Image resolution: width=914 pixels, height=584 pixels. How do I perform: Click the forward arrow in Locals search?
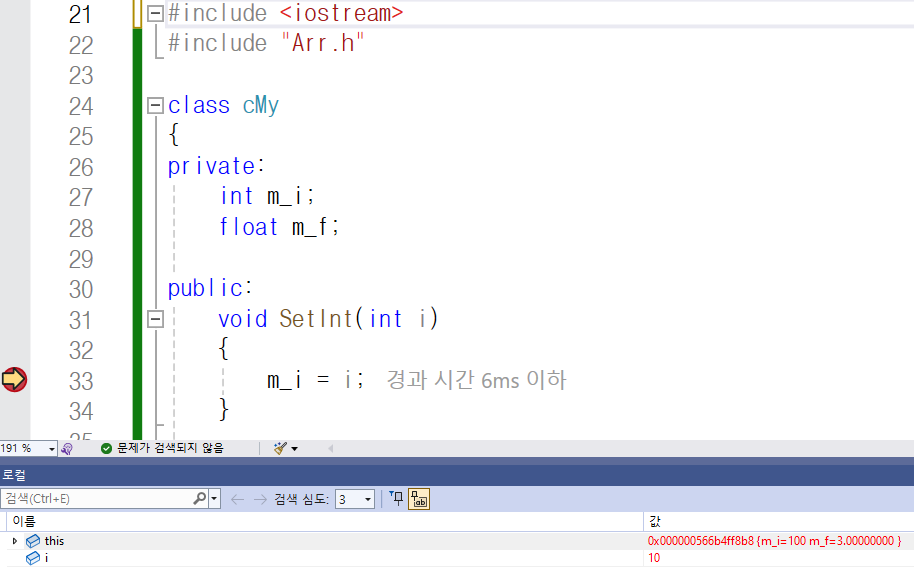click(x=260, y=499)
